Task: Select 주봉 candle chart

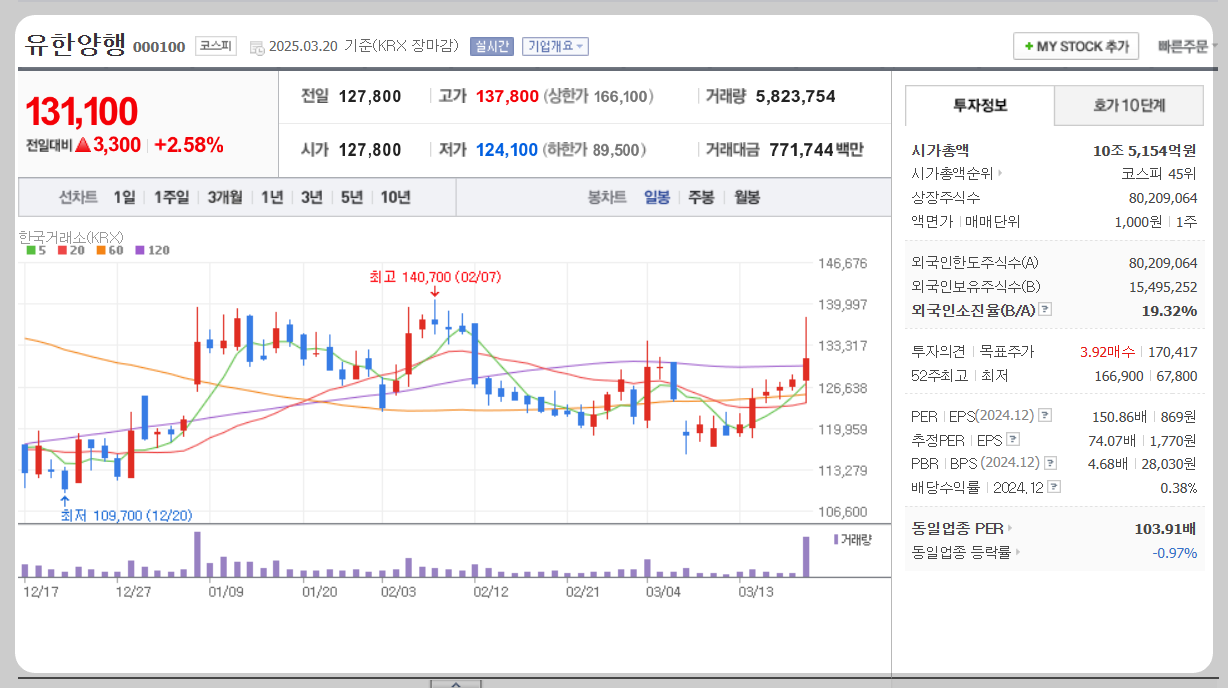Action: (701, 197)
